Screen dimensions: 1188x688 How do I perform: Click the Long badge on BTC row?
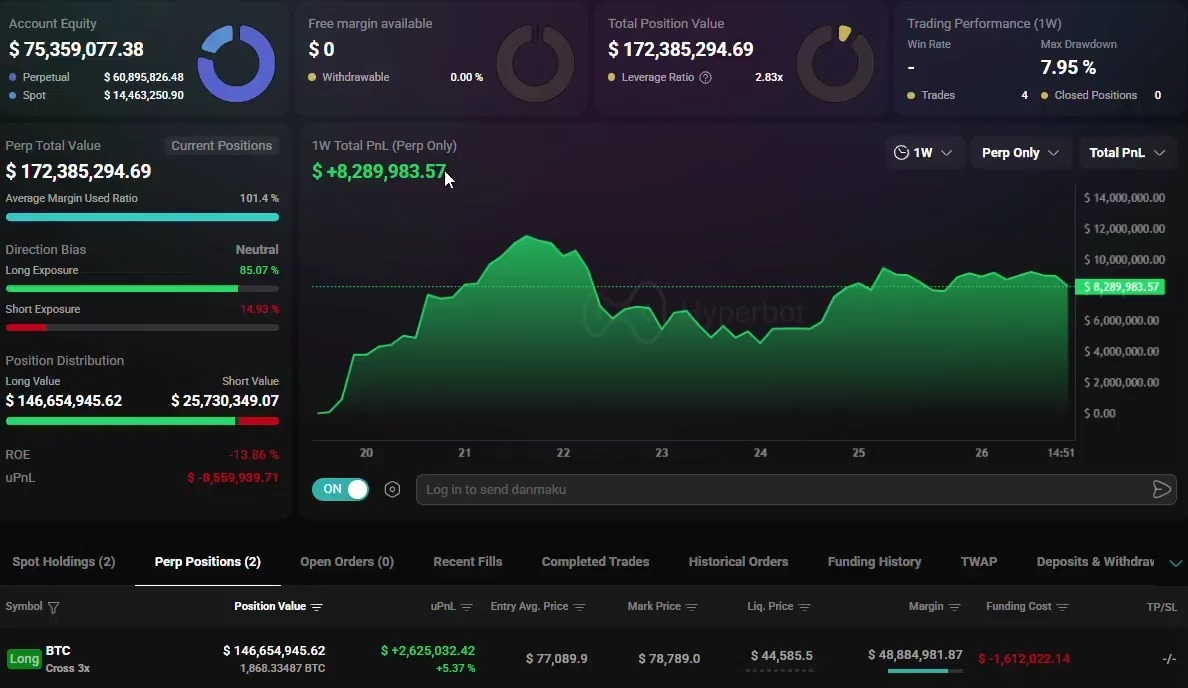tap(23, 658)
